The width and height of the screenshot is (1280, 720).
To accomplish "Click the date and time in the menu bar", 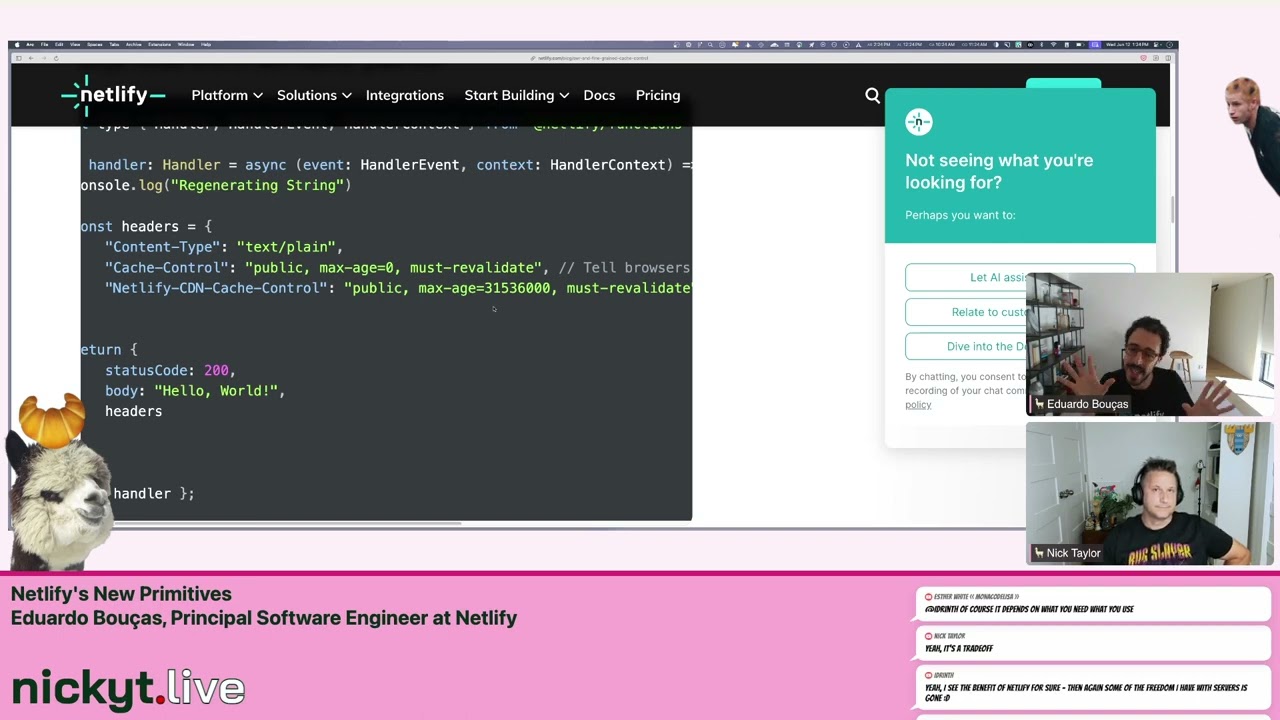I will (1127, 44).
